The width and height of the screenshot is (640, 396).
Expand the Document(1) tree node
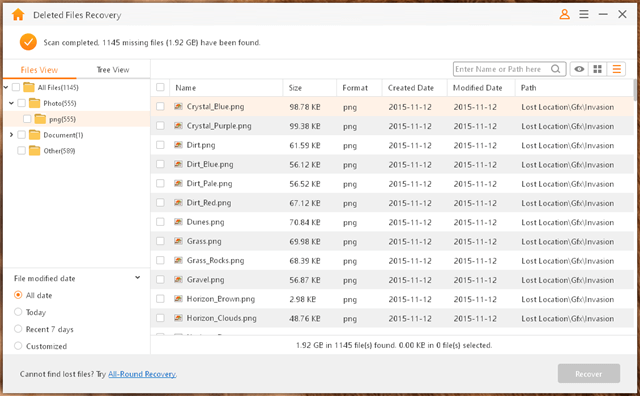[11, 135]
